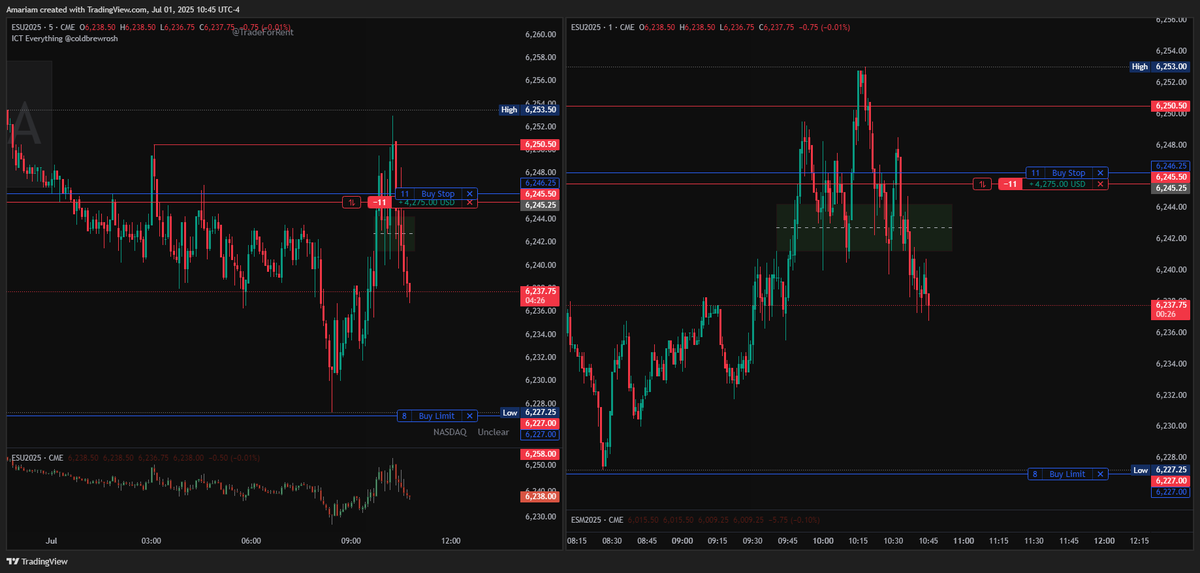Screen dimensions: 1200x573
Task: Click quantity 8 on left chart Buy Limit
Action: tap(404, 416)
